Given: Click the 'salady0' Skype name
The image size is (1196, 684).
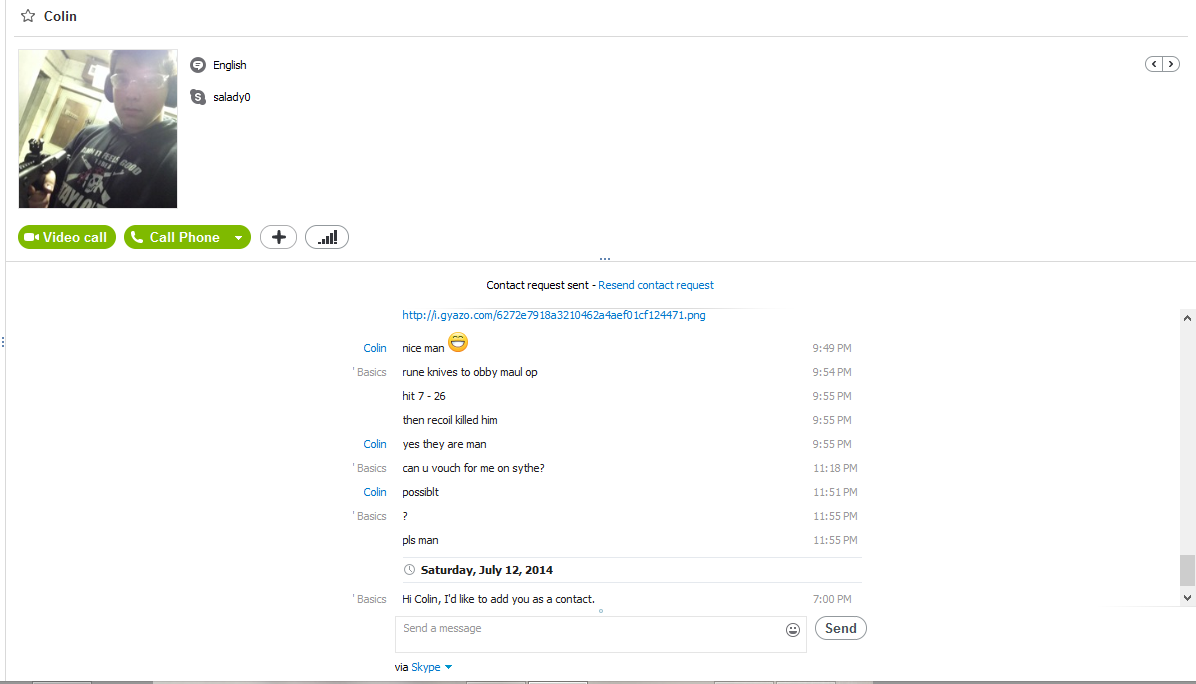Looking at the screenshot, I should [x=232, y=97].
